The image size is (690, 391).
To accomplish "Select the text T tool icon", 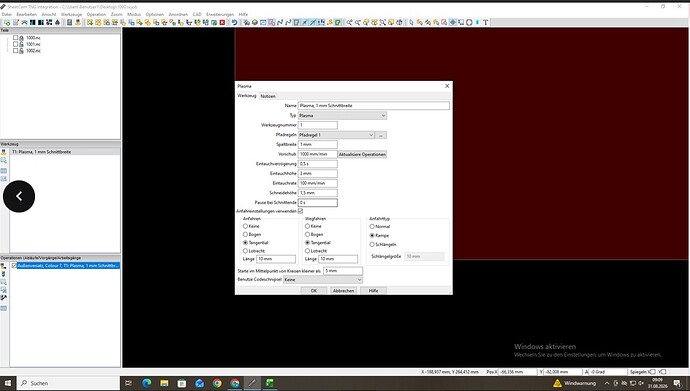I will click(485, 22).
